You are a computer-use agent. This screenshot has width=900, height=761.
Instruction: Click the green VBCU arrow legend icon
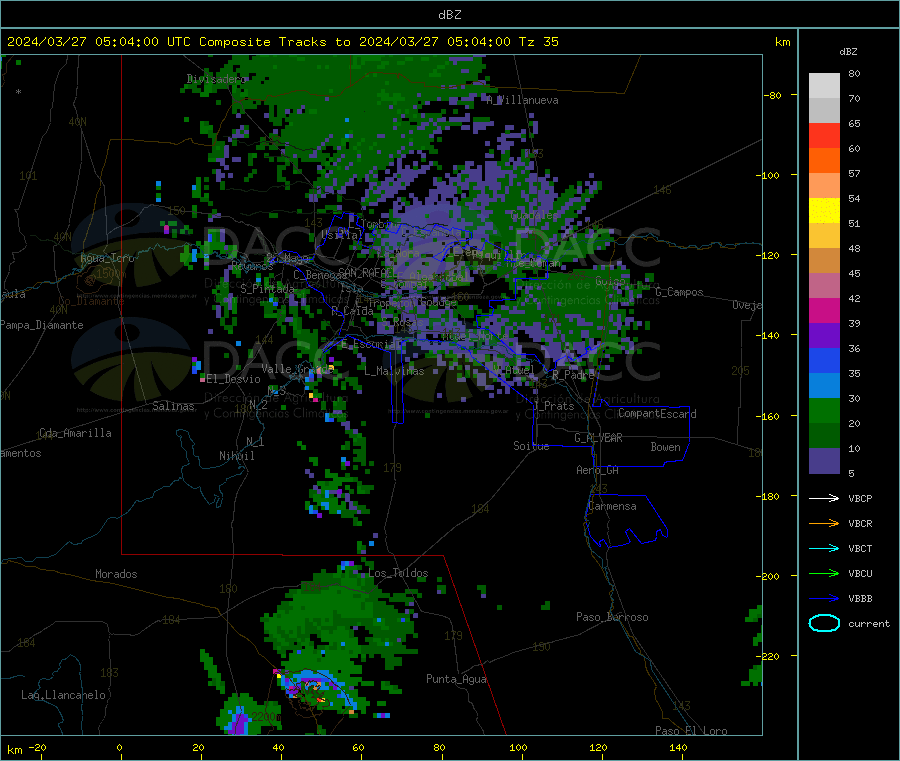(824, 573)
